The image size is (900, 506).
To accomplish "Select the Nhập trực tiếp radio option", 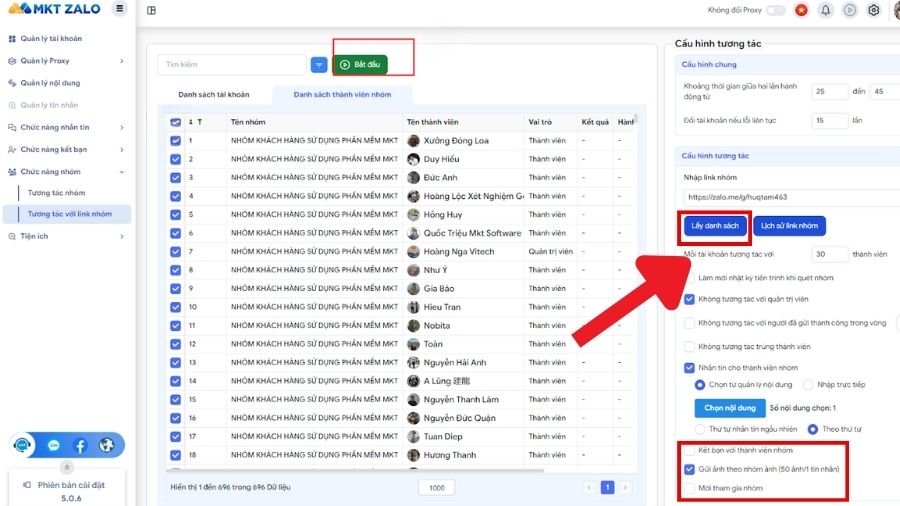I will [808, 384].
